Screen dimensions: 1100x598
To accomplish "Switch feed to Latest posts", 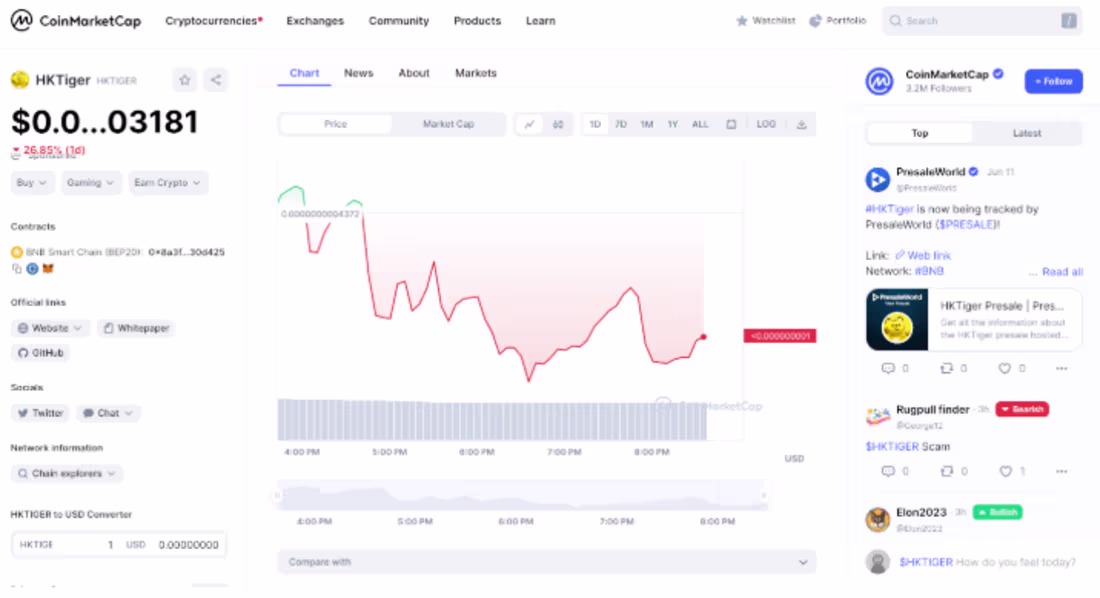I will click(x=1026, y=133).
